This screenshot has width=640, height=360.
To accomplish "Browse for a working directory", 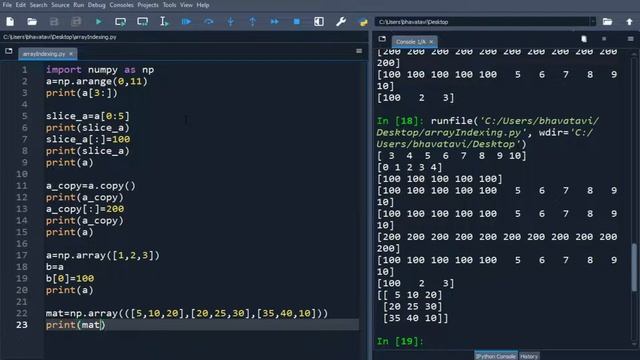I will 607,22.
